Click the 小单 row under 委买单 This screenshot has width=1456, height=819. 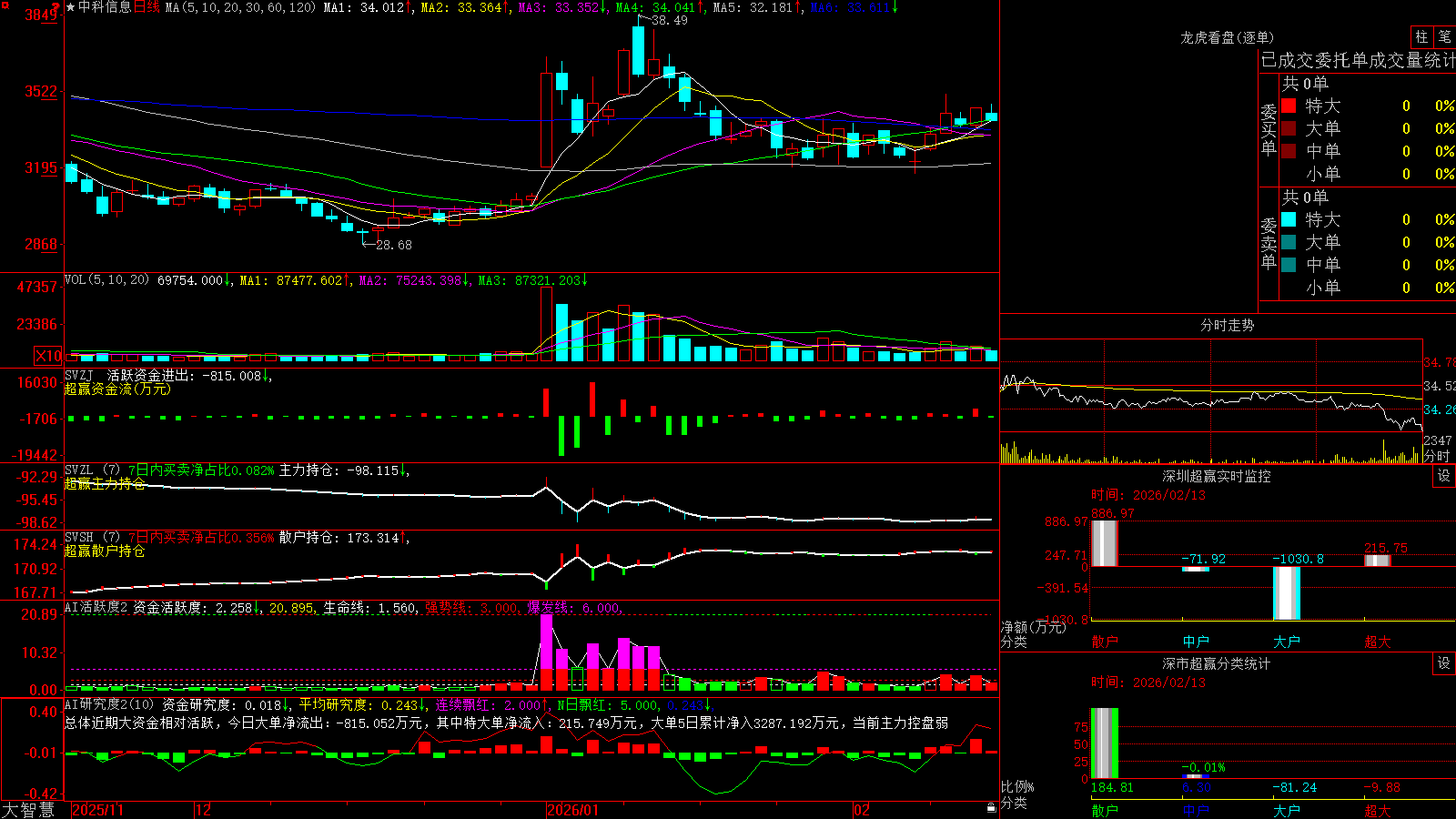1368,174
